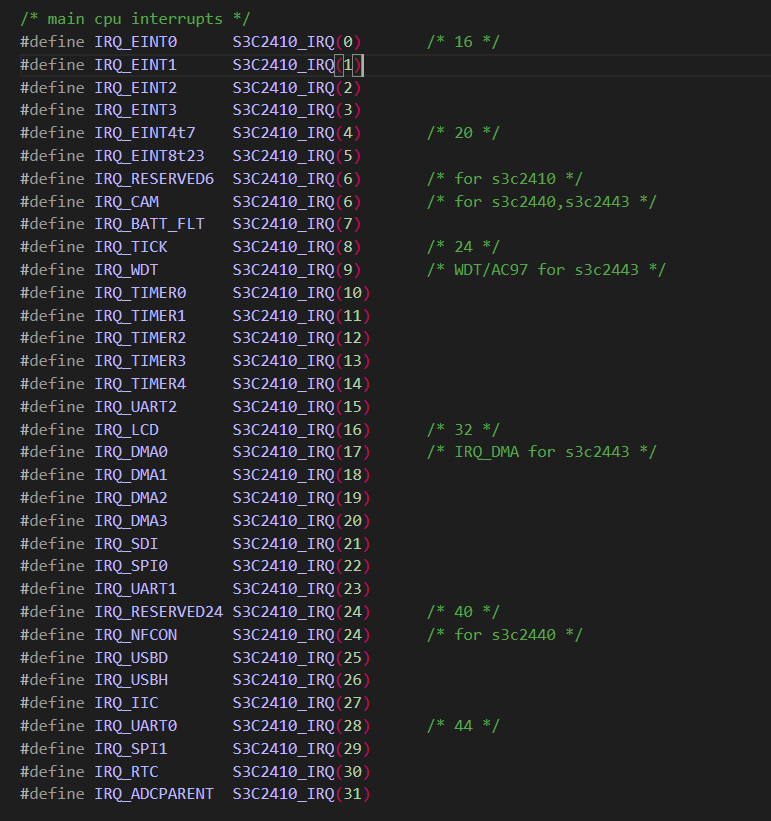
Task: Select IRQ_WDT macro name
Action: tap(127, 270)
